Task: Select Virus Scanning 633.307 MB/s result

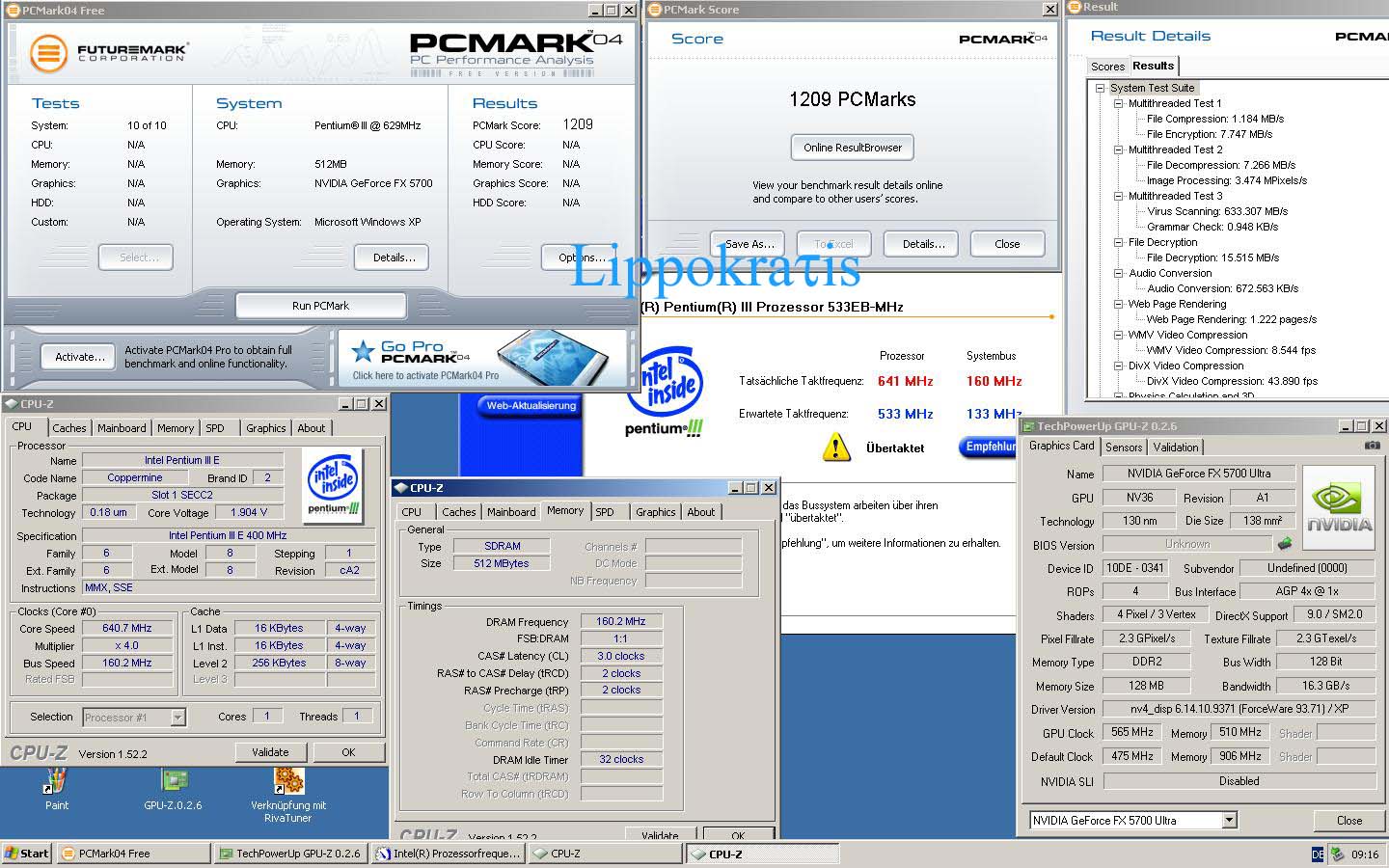Action: click(1217, 211)
